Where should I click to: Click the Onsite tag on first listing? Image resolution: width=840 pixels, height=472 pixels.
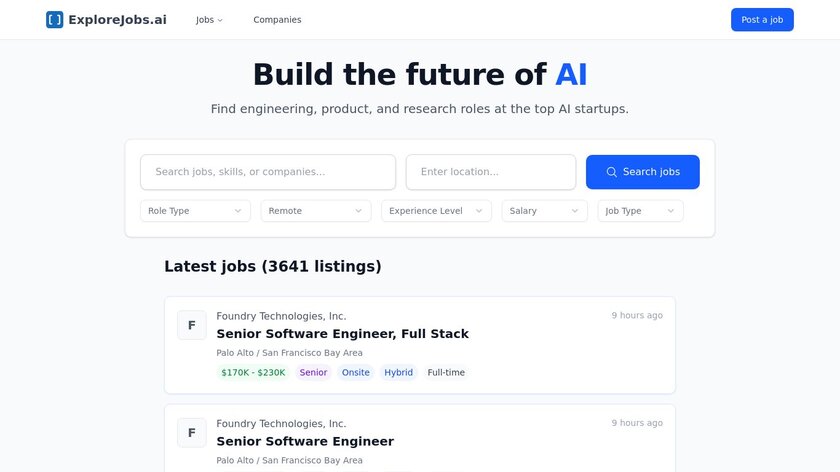click(x=355, y=373)
